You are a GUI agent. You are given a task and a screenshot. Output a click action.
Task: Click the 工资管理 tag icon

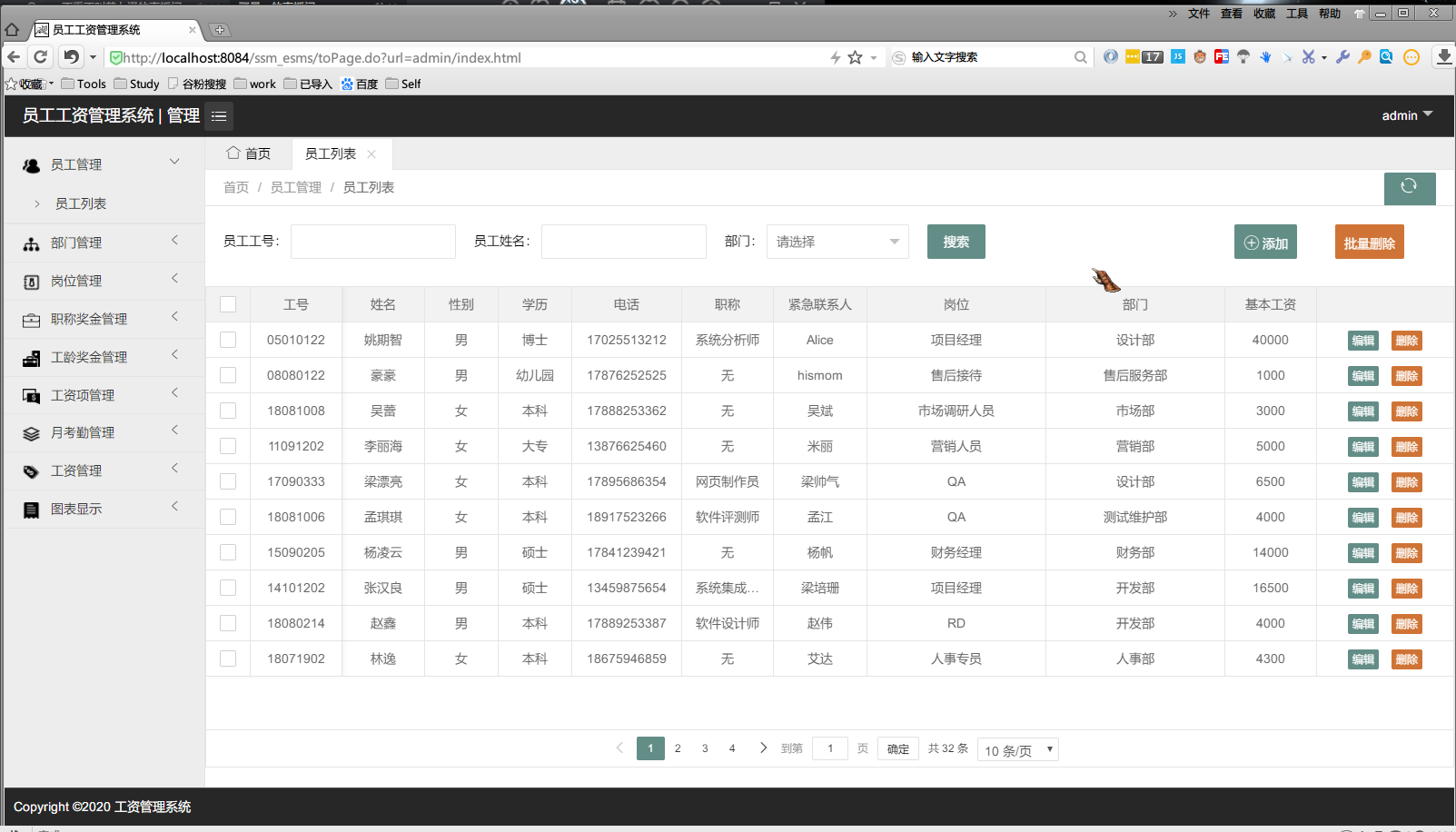coord(32,471)
